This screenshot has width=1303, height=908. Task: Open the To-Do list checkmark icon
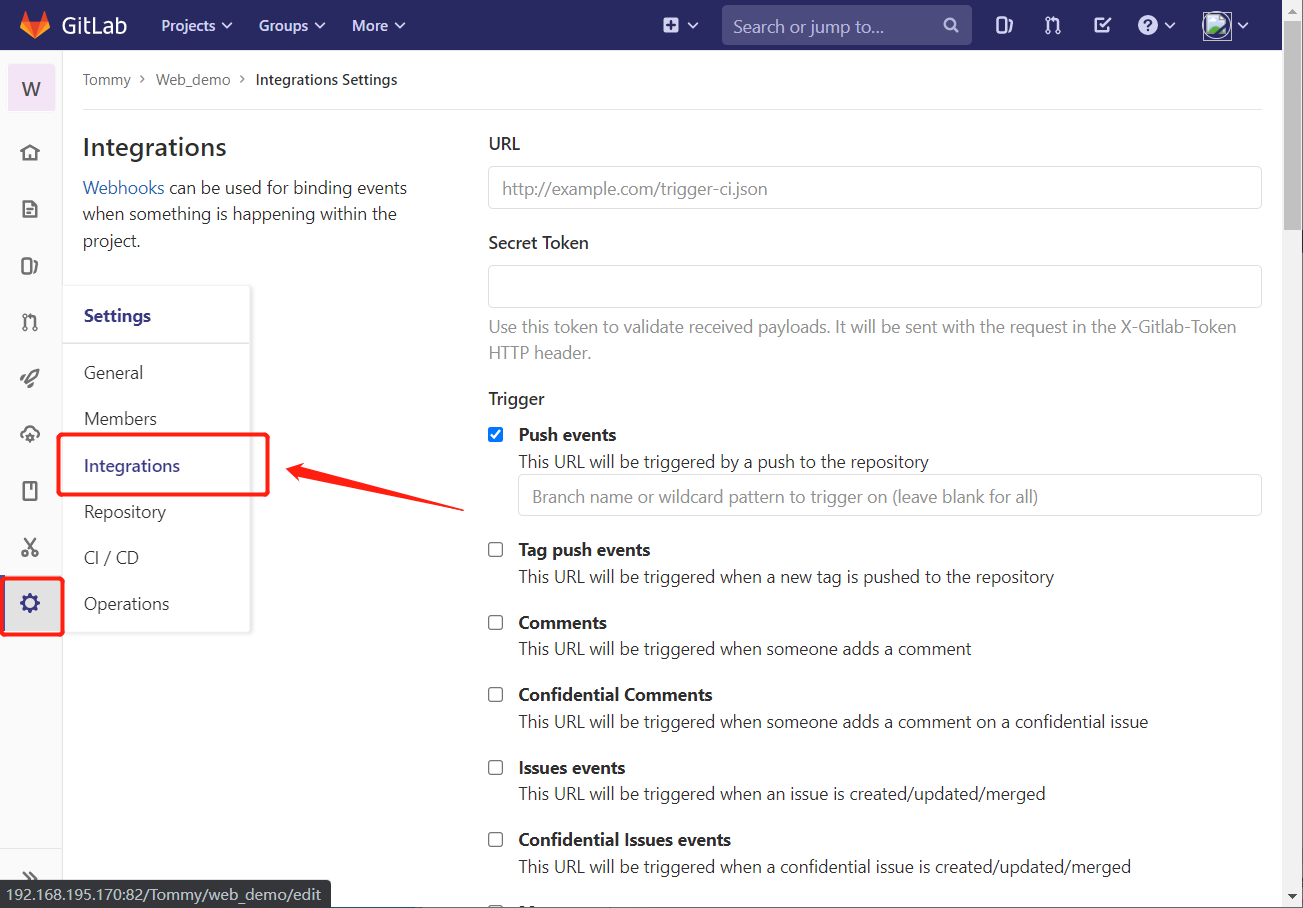tap(1102, 26)
